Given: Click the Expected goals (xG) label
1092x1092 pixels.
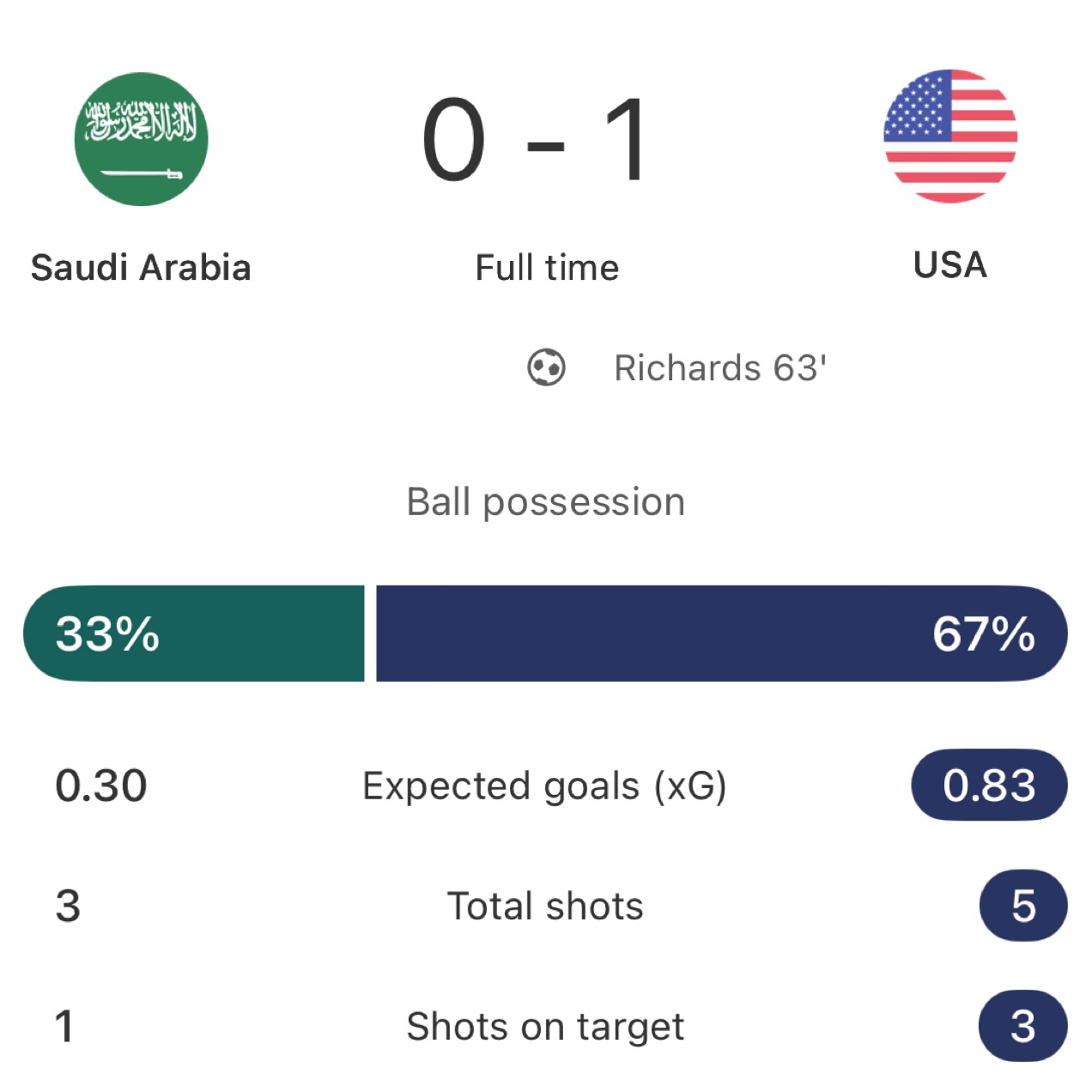Looking at the screenshot, I should tap(544, 786).
